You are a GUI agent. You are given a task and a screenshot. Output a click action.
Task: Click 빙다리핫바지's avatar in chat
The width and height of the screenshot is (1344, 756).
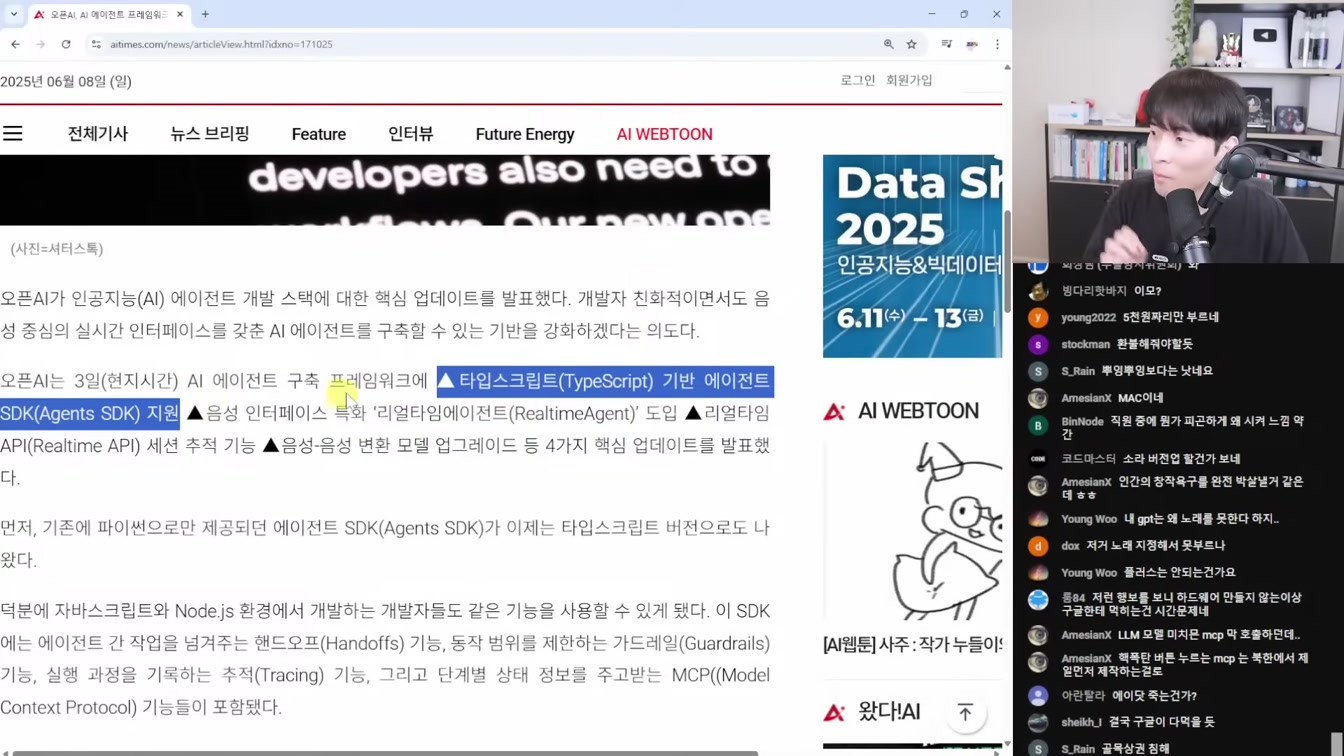coord(1038,291)
